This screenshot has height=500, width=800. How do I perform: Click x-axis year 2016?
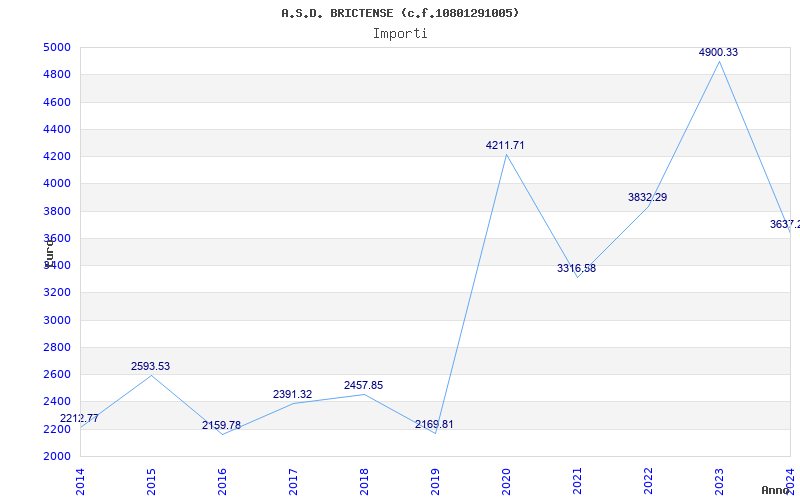click(x=222, y=482)
